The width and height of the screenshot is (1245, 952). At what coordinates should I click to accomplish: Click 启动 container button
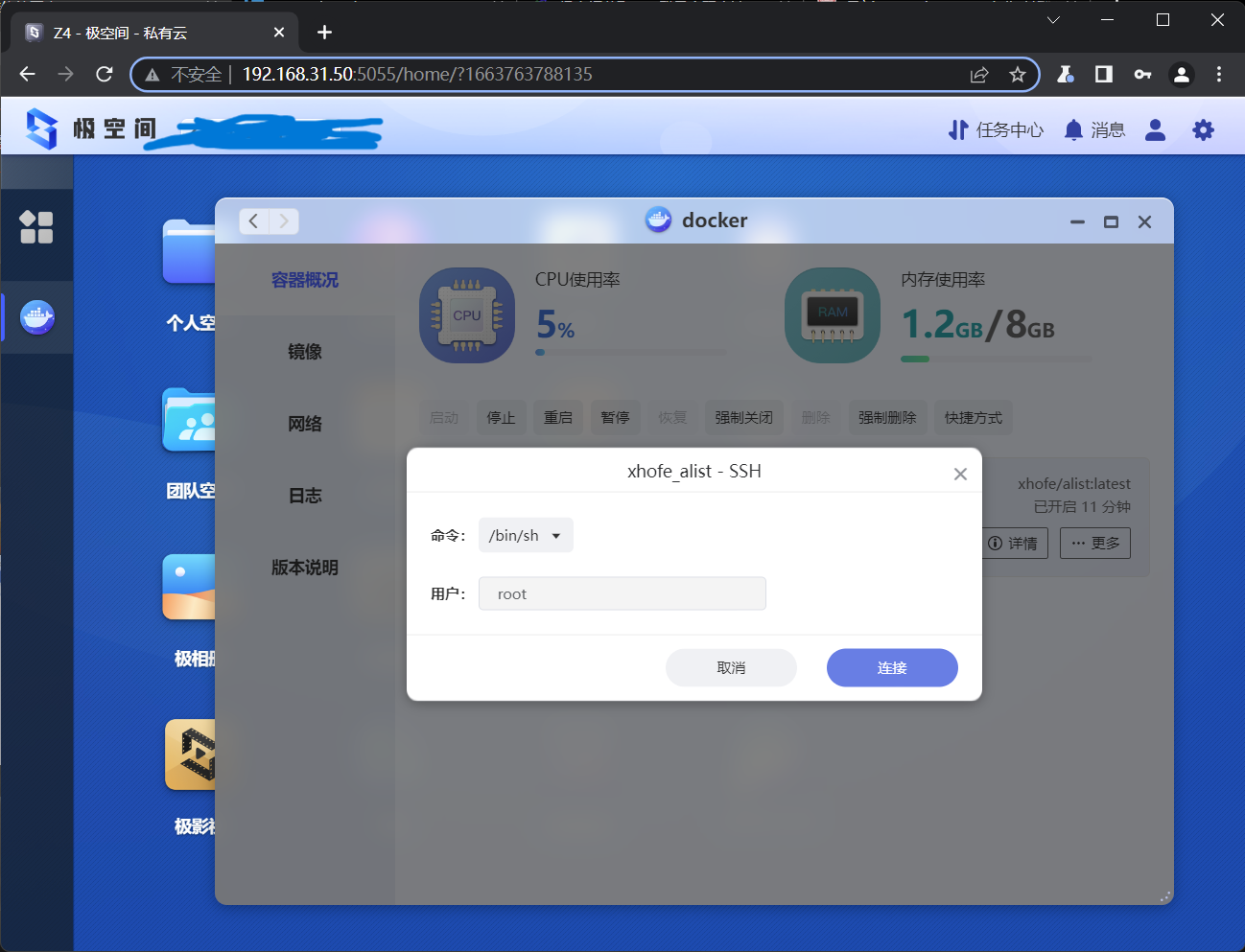444,417
